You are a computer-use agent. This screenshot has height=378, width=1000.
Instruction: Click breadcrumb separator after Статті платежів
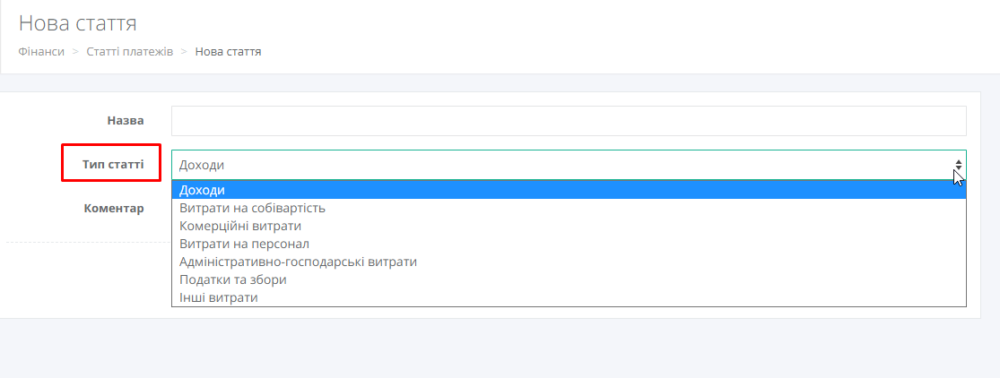click(184, 52)
